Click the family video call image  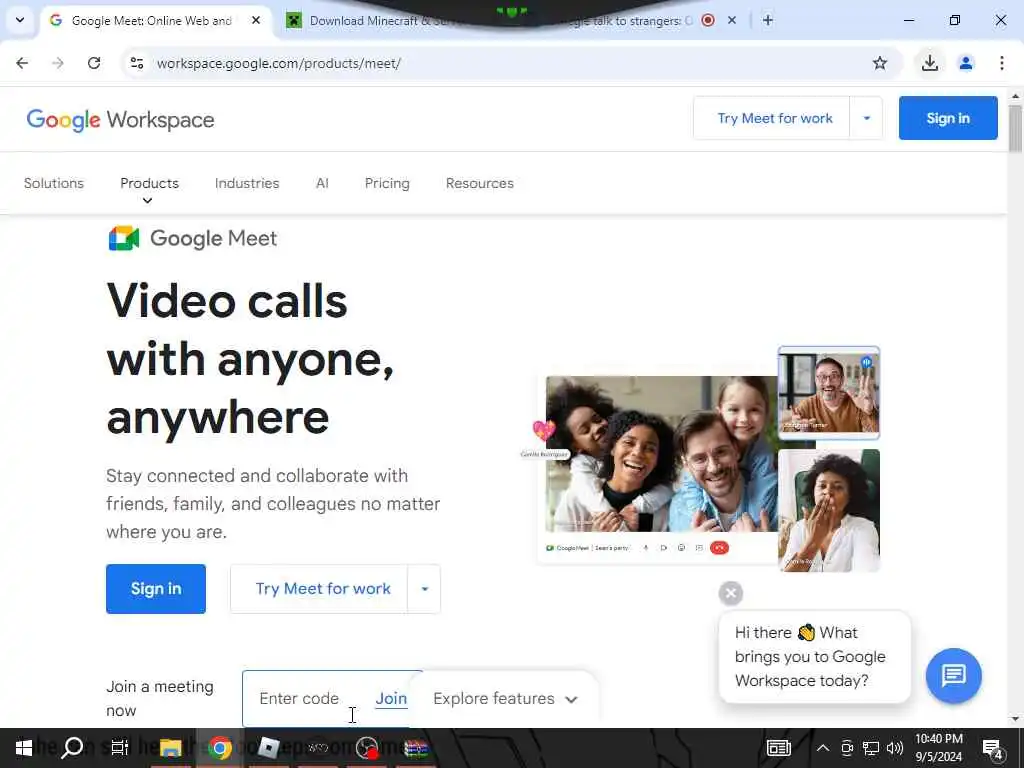pos(662,454)
